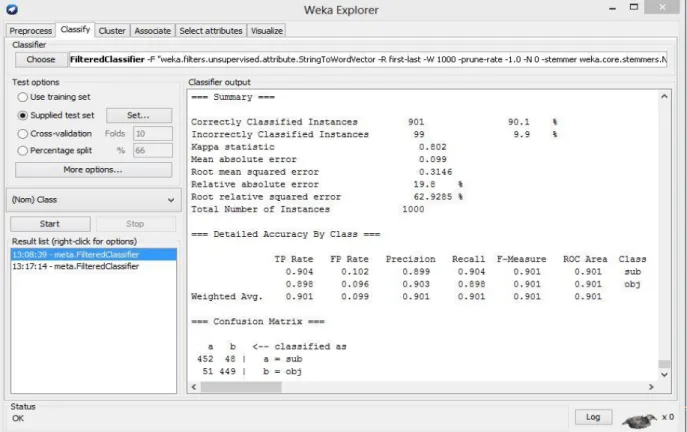Select the Percentage split radio option

54,151
